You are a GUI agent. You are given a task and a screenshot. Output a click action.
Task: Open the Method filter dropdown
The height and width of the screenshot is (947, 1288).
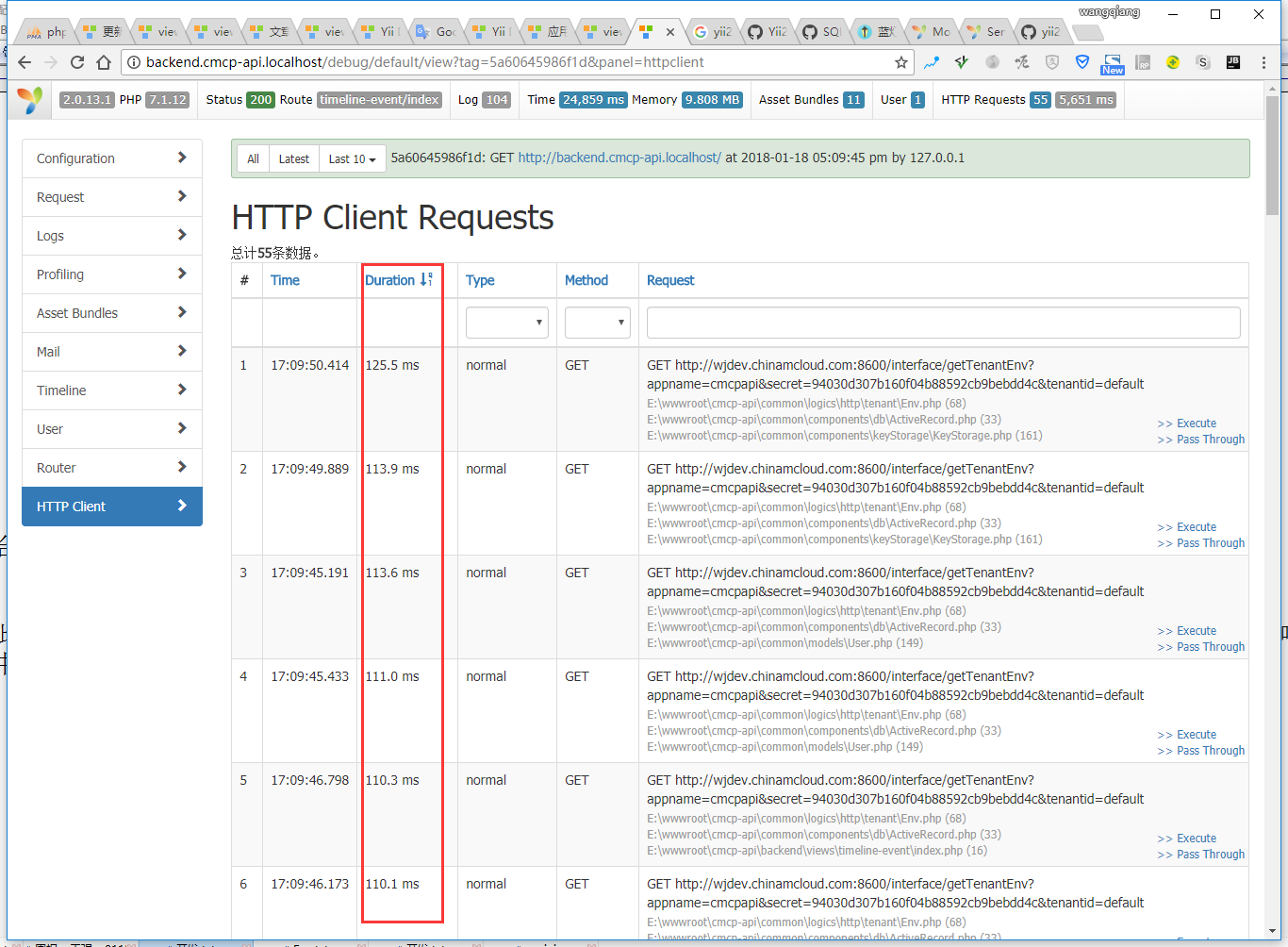(x=597, y=323)
